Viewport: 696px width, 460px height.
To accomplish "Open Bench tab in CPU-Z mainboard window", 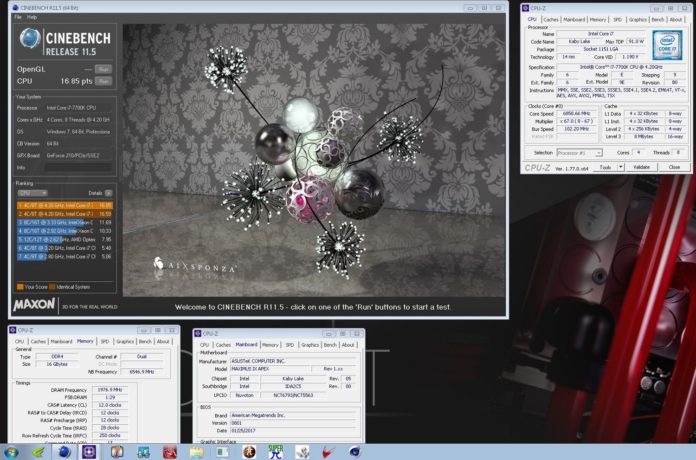I will [x=330, y=345].
